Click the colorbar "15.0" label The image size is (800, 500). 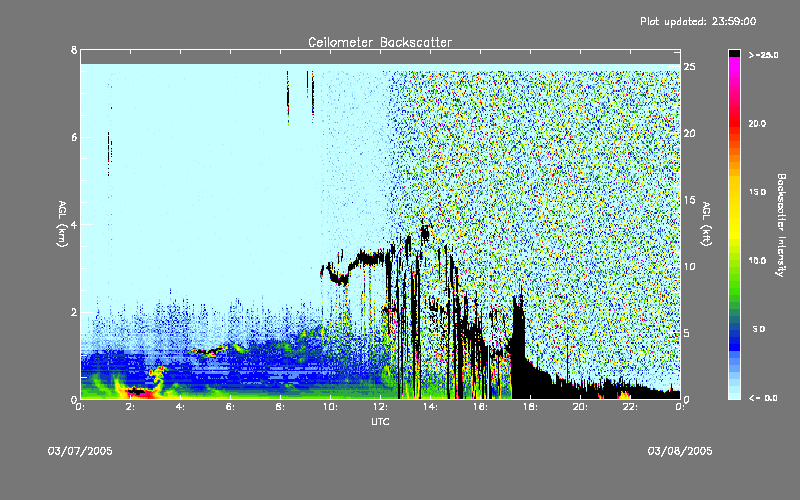pos(757,192)
